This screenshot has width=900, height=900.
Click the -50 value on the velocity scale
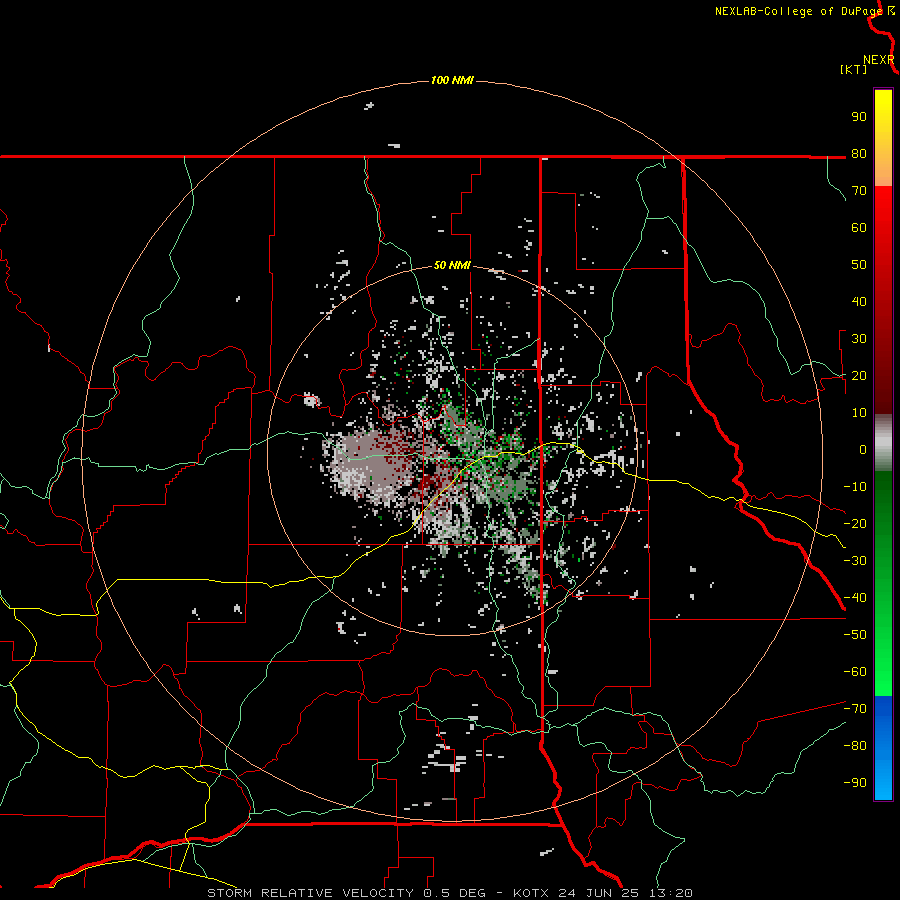[x=855, y=635]
